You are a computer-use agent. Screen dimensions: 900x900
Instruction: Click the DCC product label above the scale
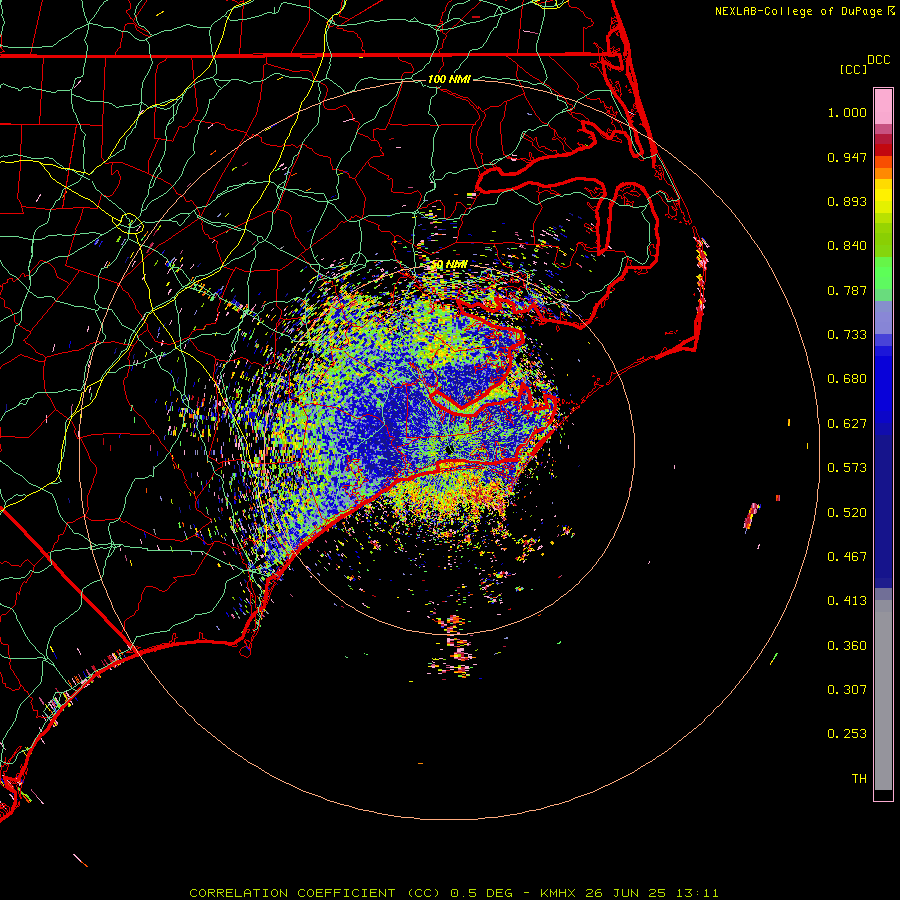pyautogui.click(x=878, y=60)
